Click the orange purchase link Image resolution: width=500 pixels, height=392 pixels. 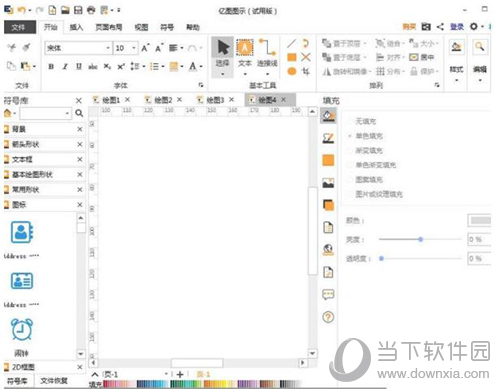409,27
